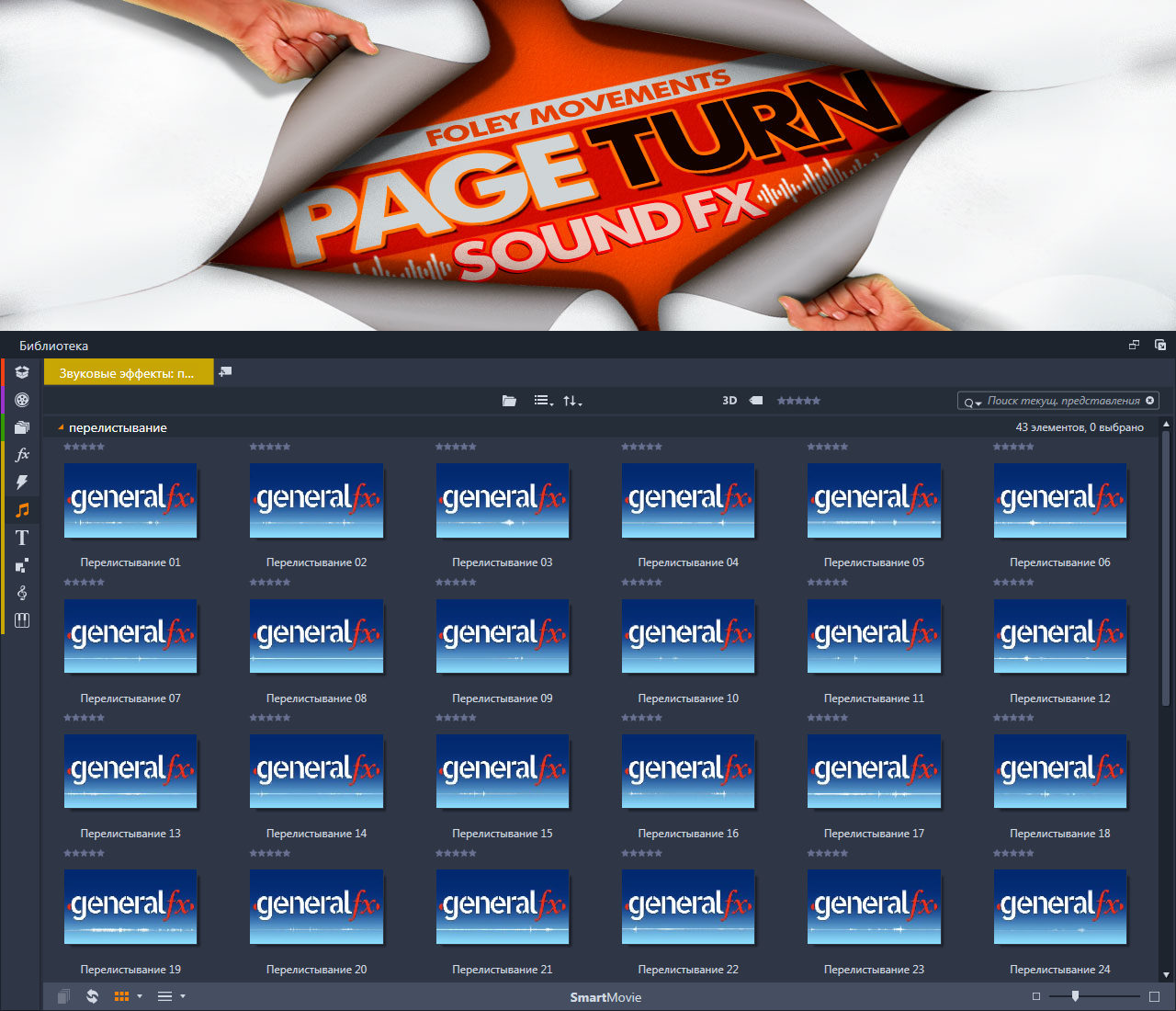This screenshot has height=1011, width=1176.
Task: Select the Перелистывание 01 thumbnail
Action: point(130,500)
